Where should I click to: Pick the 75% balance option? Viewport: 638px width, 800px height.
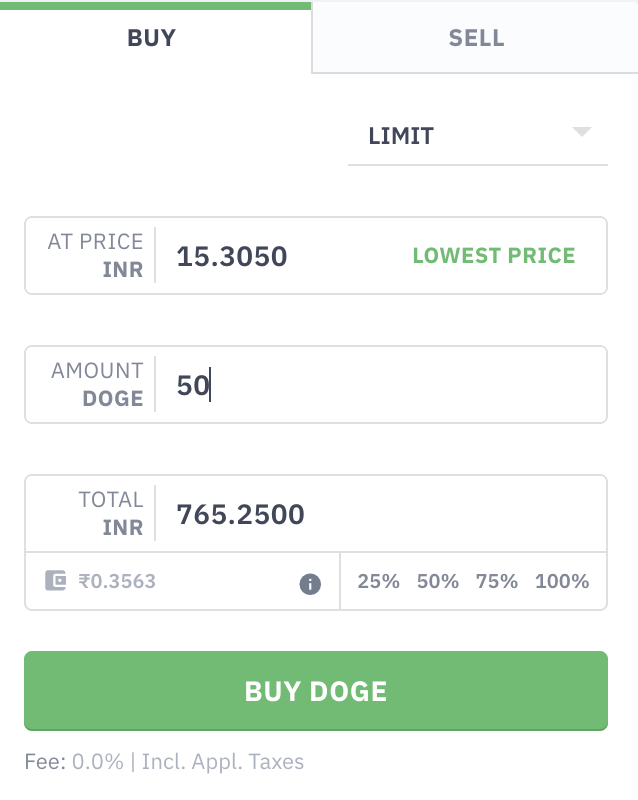click(496, 581)
